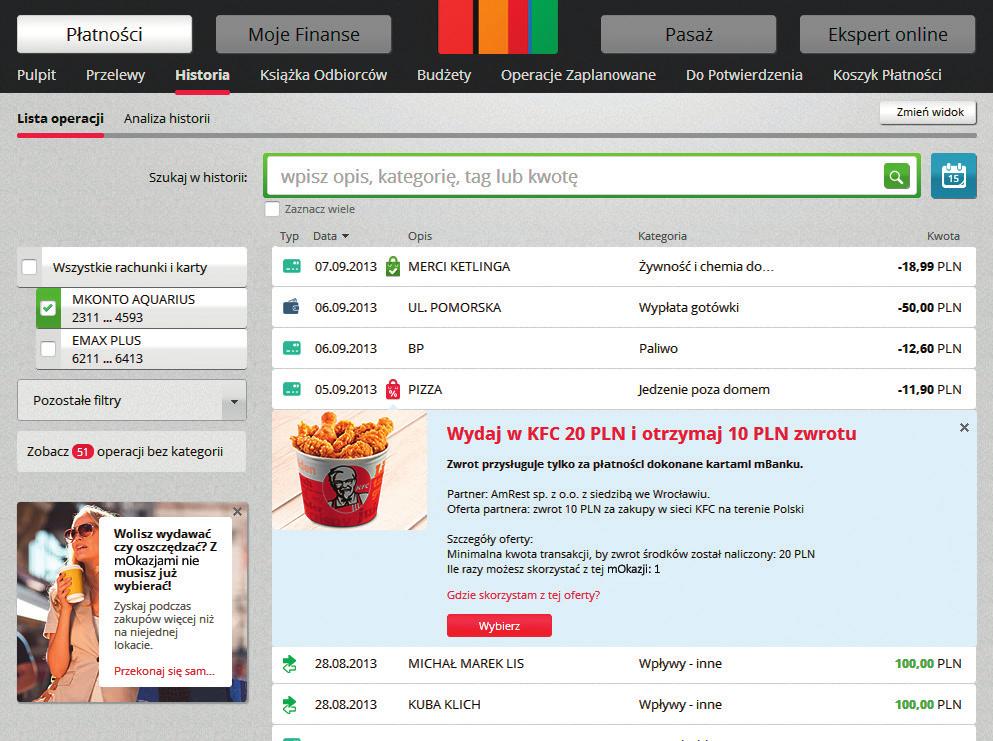Open the UL. POMORSKA transaction
This screenshot has height=741, width=993.
[624, 307]
